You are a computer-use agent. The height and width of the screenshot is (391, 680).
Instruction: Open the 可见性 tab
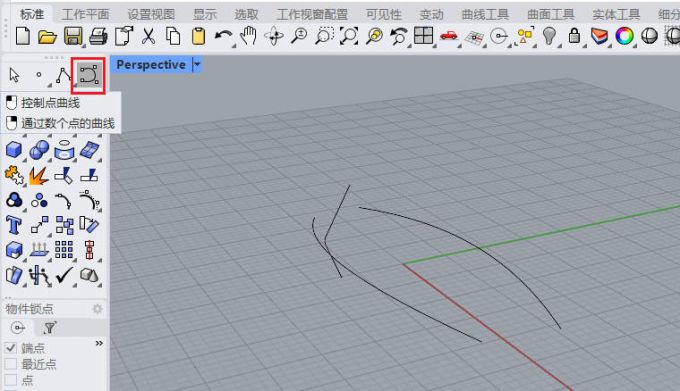coord(384,14)
